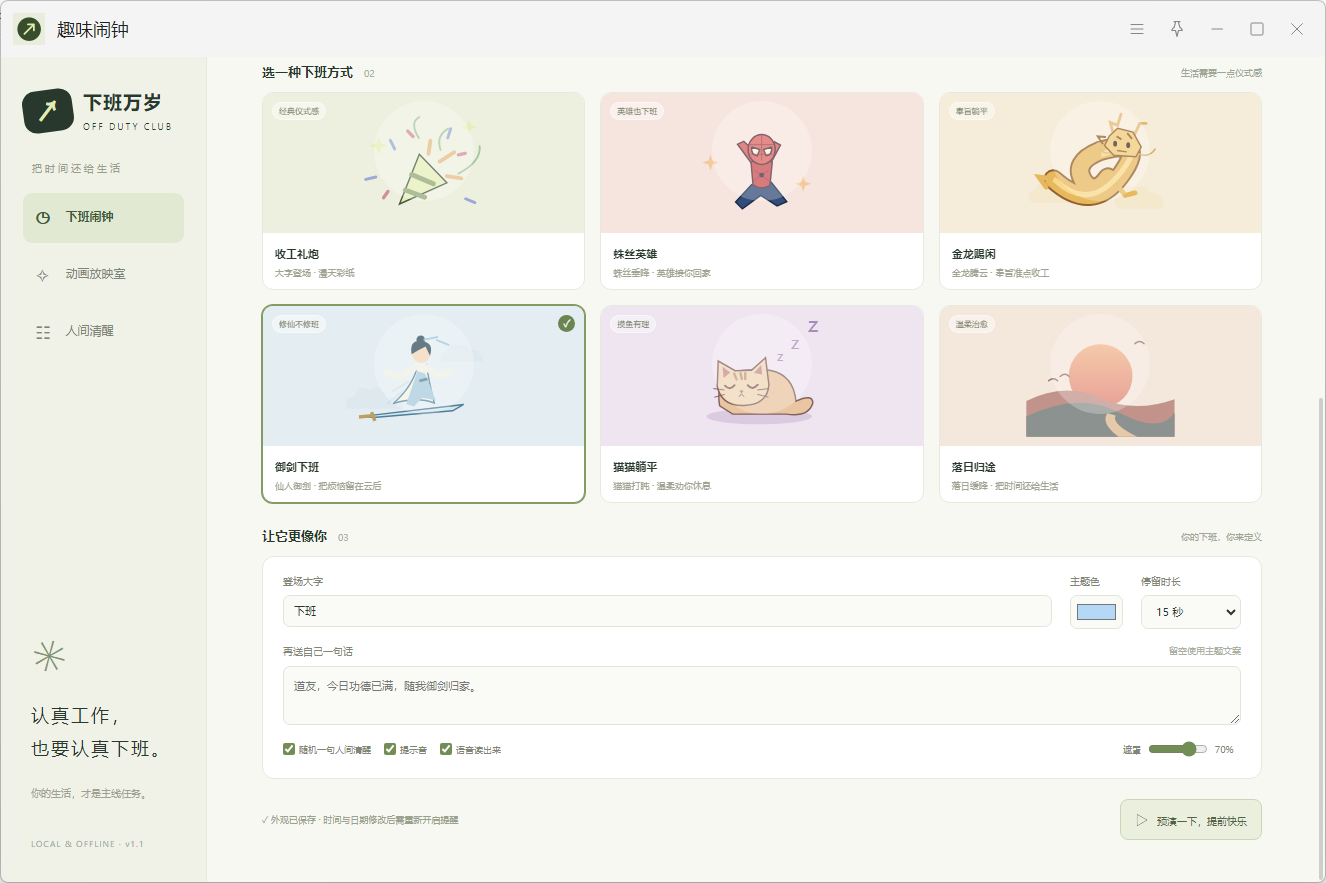Pin the window with the pushpin icon
This screenshot has width=1326, height=883.
click(x=1177, y=30)
